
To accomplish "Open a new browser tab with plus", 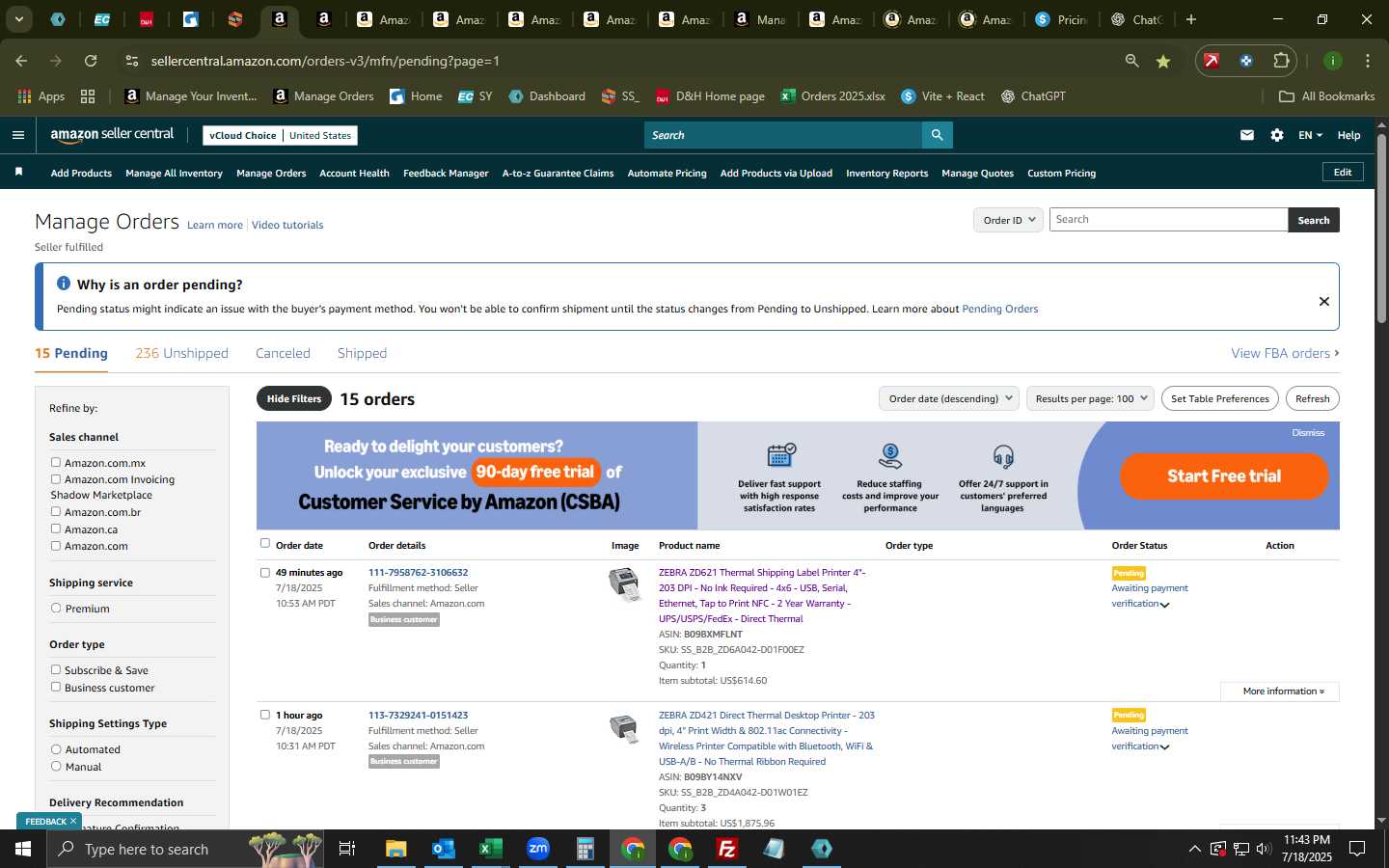I will (x=1191, y=19).
